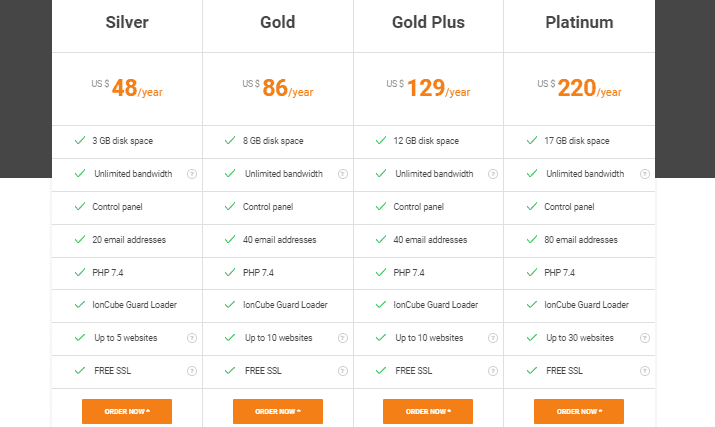715x427 pixels.
Task: Show info icon for Platinum Unlimited bandwidth
Action: 645,174
